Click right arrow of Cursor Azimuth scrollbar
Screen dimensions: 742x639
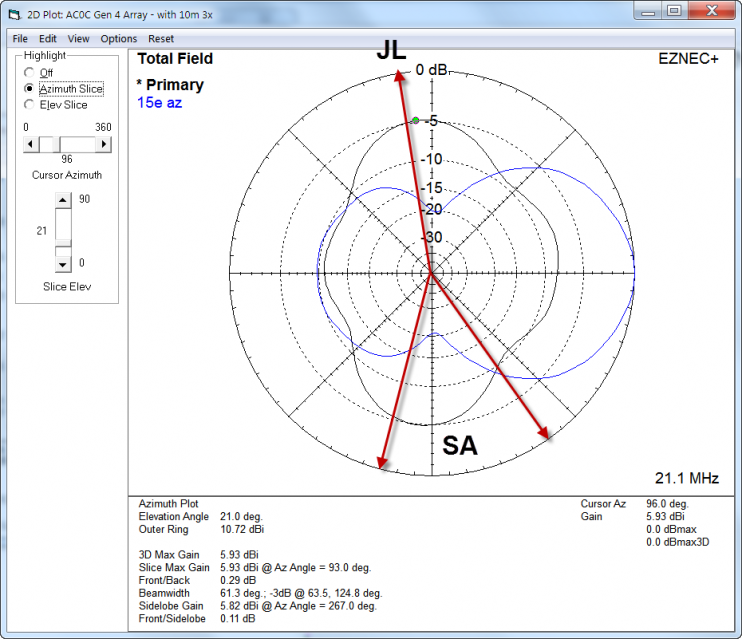coord(104,144)
